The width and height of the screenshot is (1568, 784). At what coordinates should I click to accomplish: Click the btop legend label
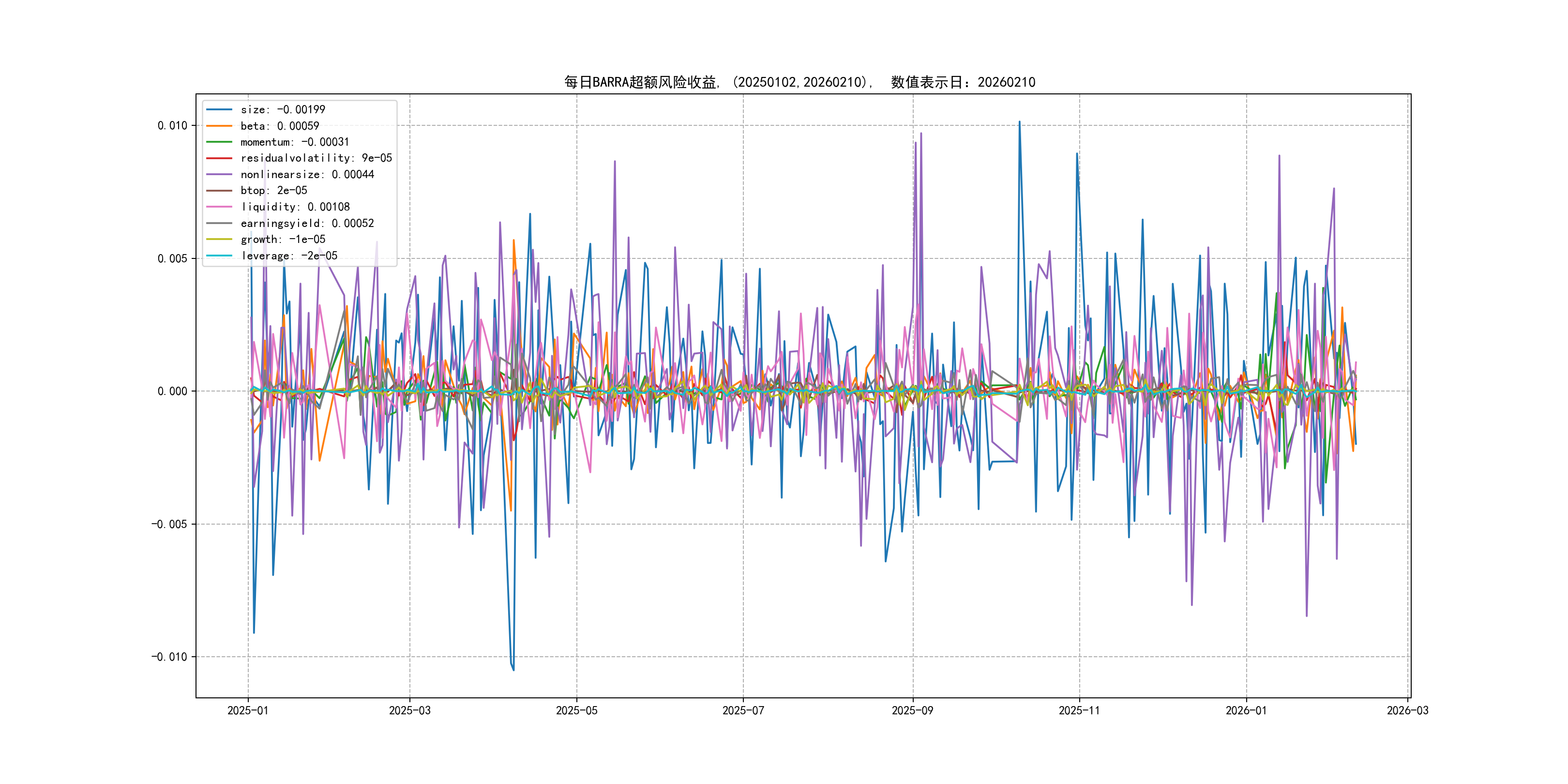273,191
